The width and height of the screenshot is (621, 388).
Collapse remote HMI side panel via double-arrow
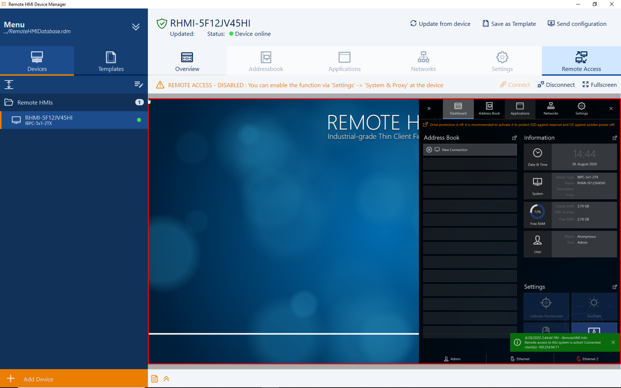(429, 108)
